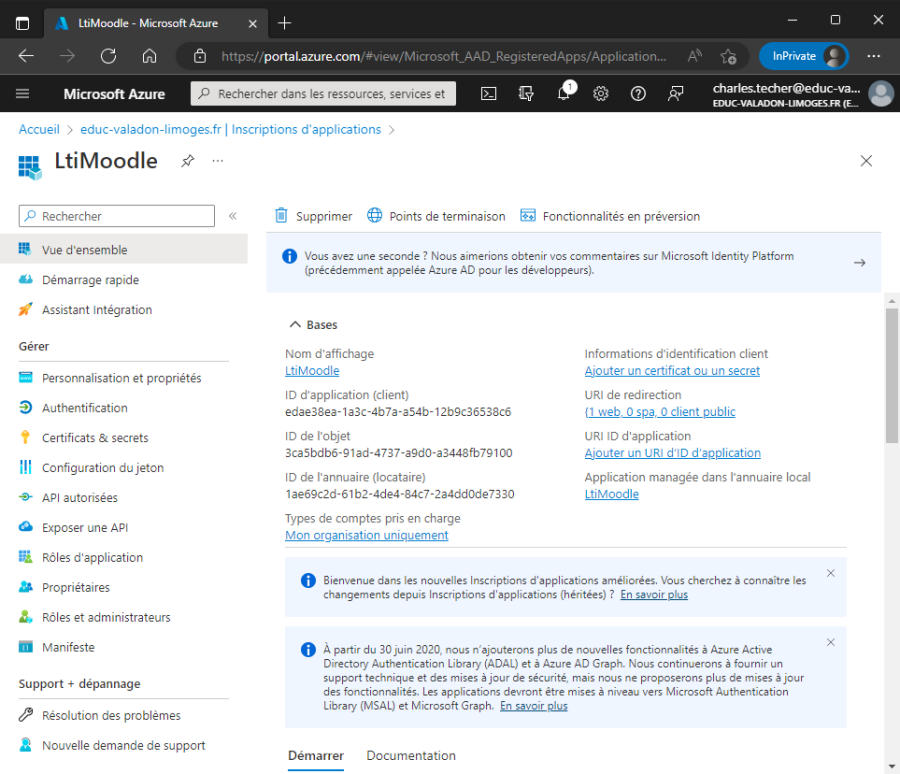Image resolution: width=900 pixels, height=774 pixels.
Task: Open the managed application LtiMoodle link
Action: 612,494
